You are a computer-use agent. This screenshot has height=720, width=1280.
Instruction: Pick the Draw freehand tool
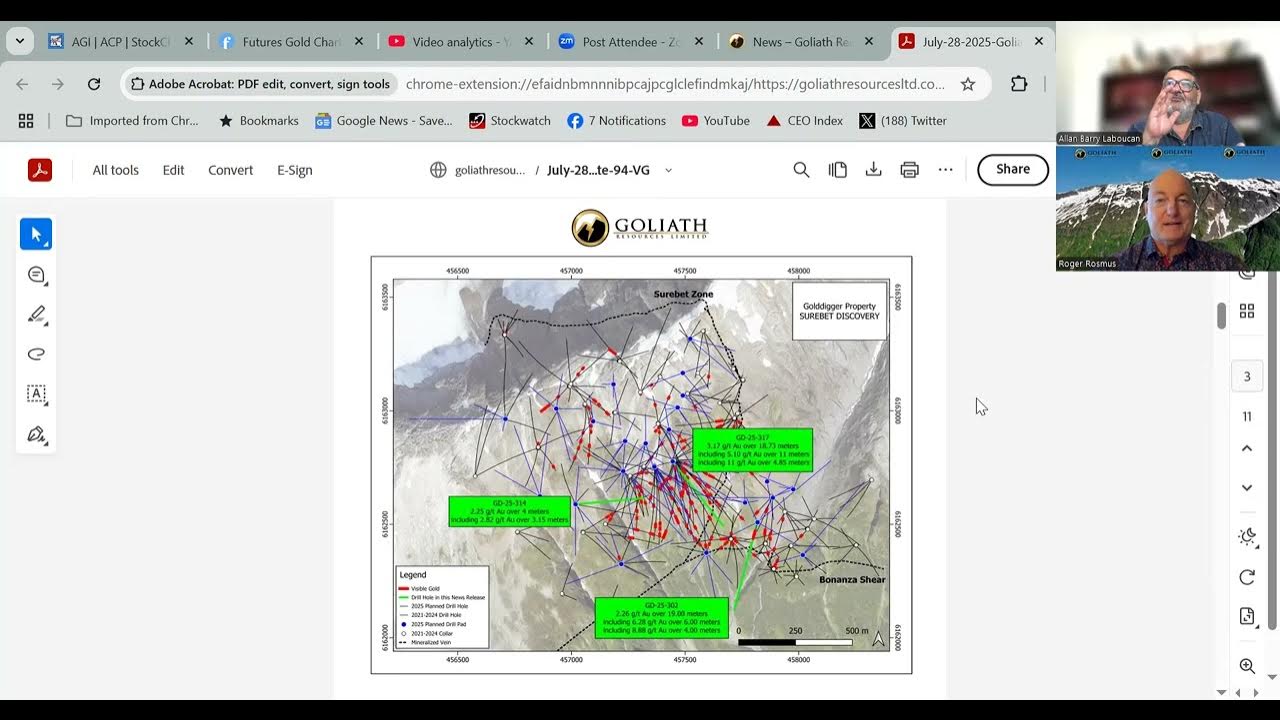pyautogui.click(x=36, y=353)
